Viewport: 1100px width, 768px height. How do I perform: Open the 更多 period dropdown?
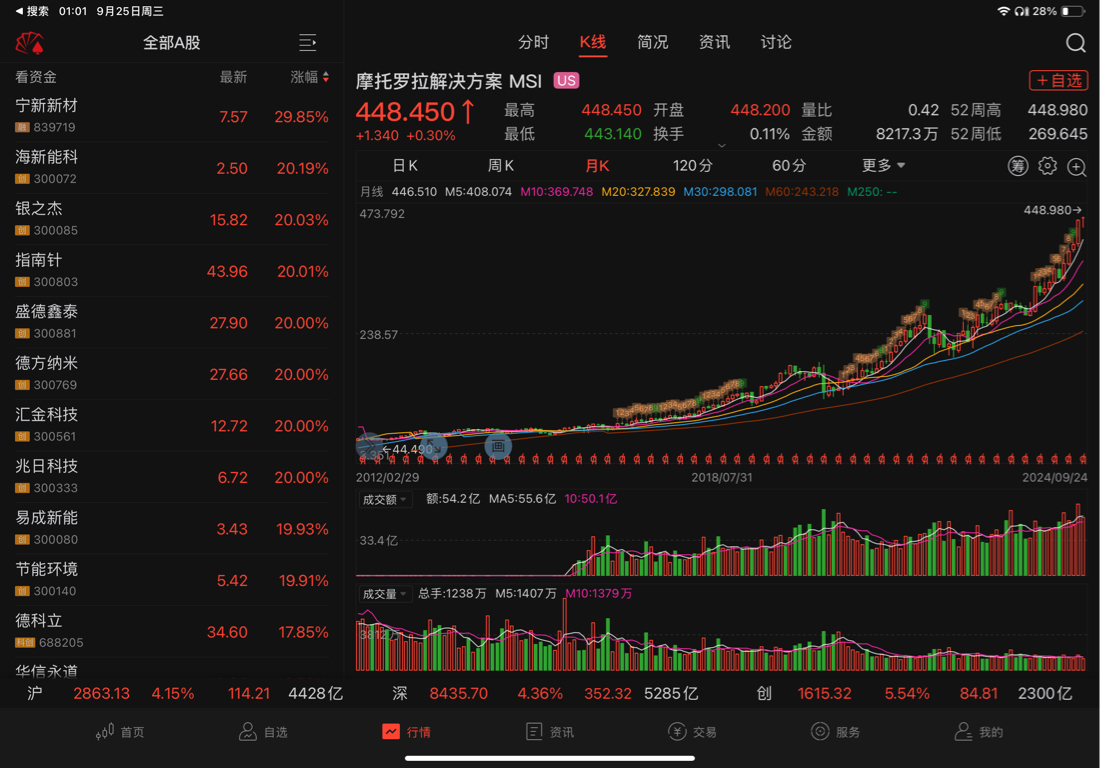pyautogui.click(x=883, y=166)
